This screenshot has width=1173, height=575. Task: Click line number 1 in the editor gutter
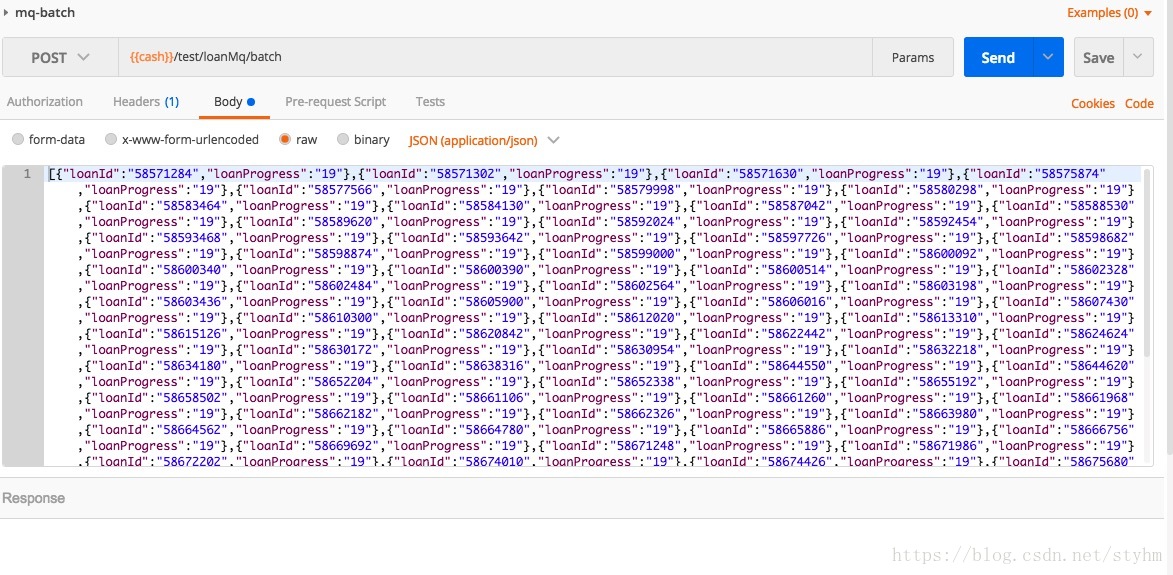click(x=28, y=174)
